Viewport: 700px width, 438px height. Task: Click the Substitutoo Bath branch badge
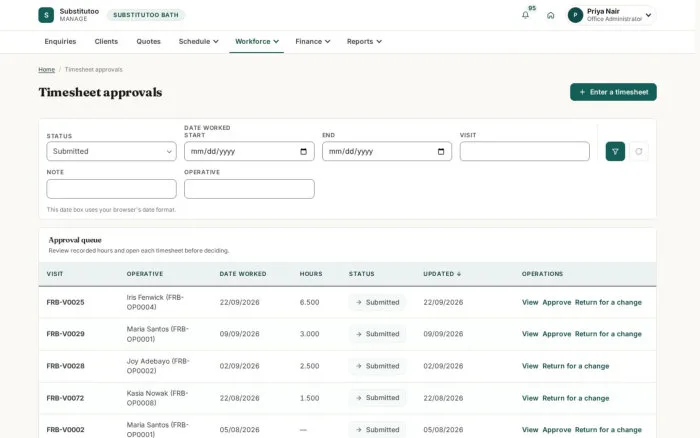click(x=146, y=15)
